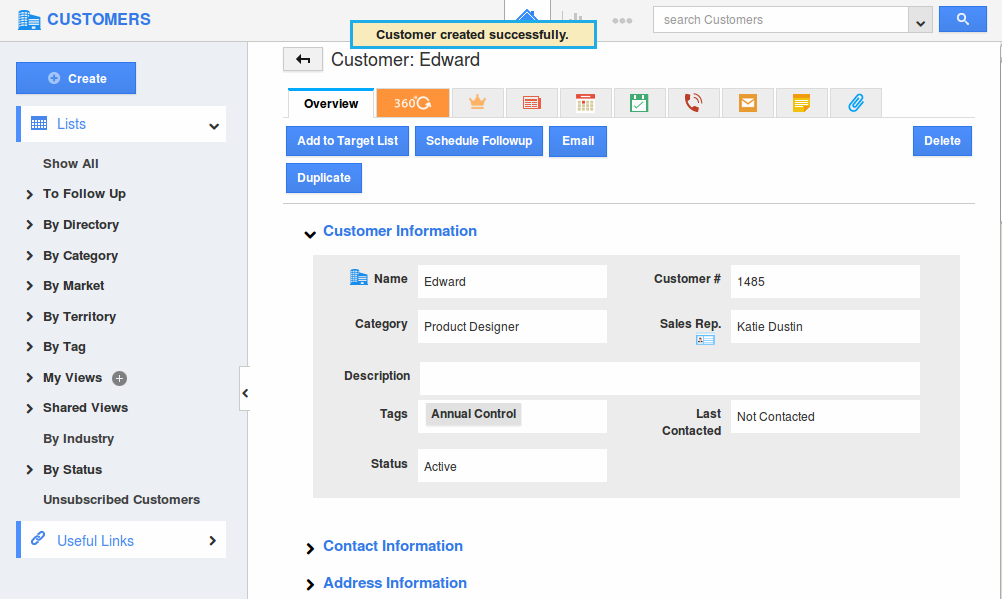Screen dimensions: 1002x599
Task: Collapse the Lists menu
Action: coord(213,126)
